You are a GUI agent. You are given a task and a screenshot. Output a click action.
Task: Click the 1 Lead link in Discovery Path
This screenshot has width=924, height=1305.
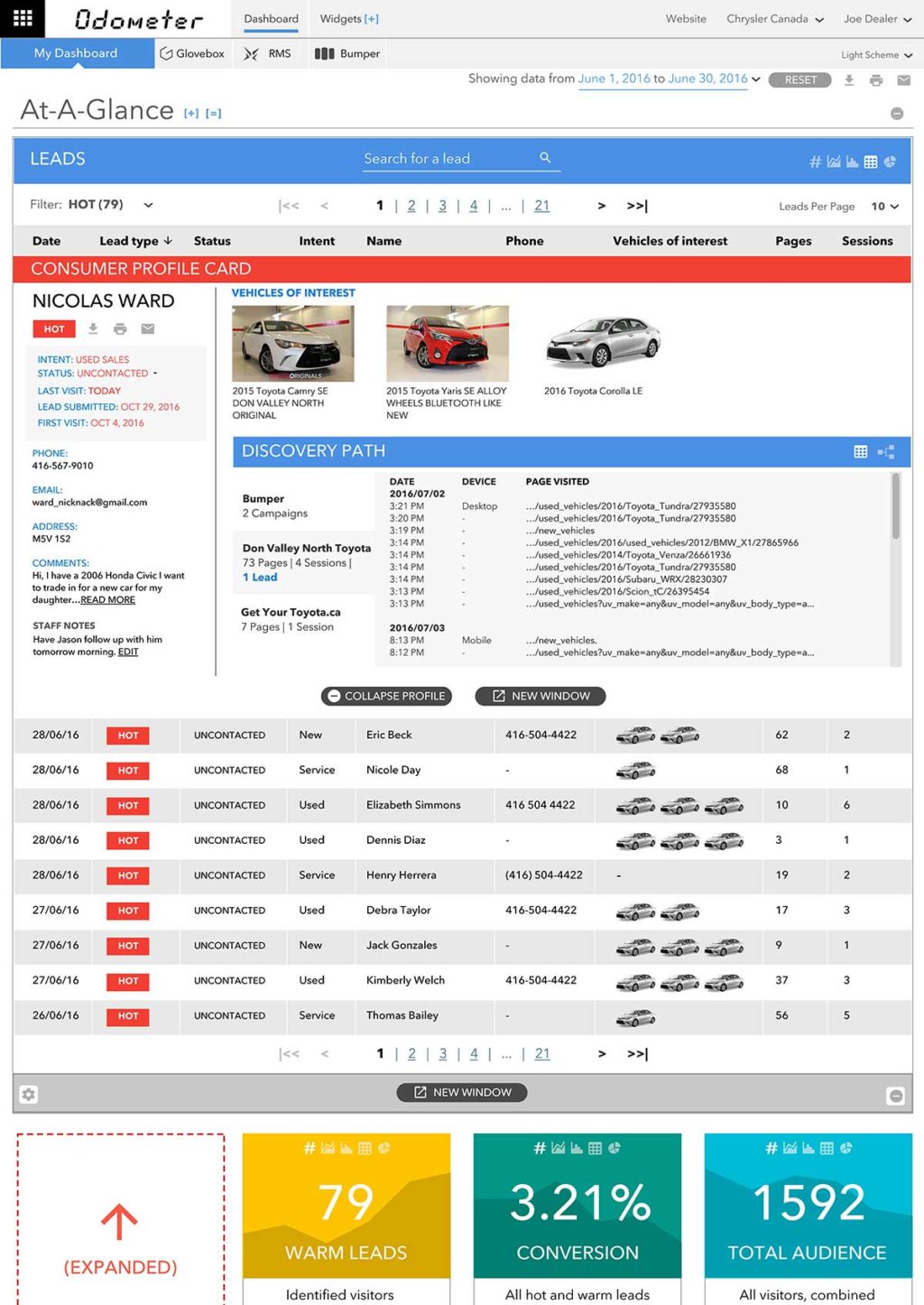(260, 578)
